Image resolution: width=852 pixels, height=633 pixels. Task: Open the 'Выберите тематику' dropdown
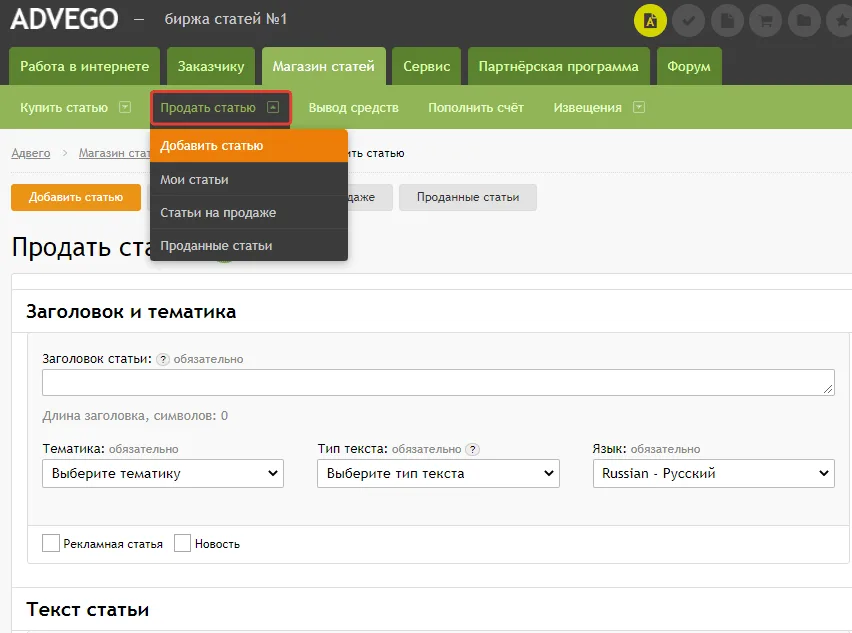(x=163, y=473)
